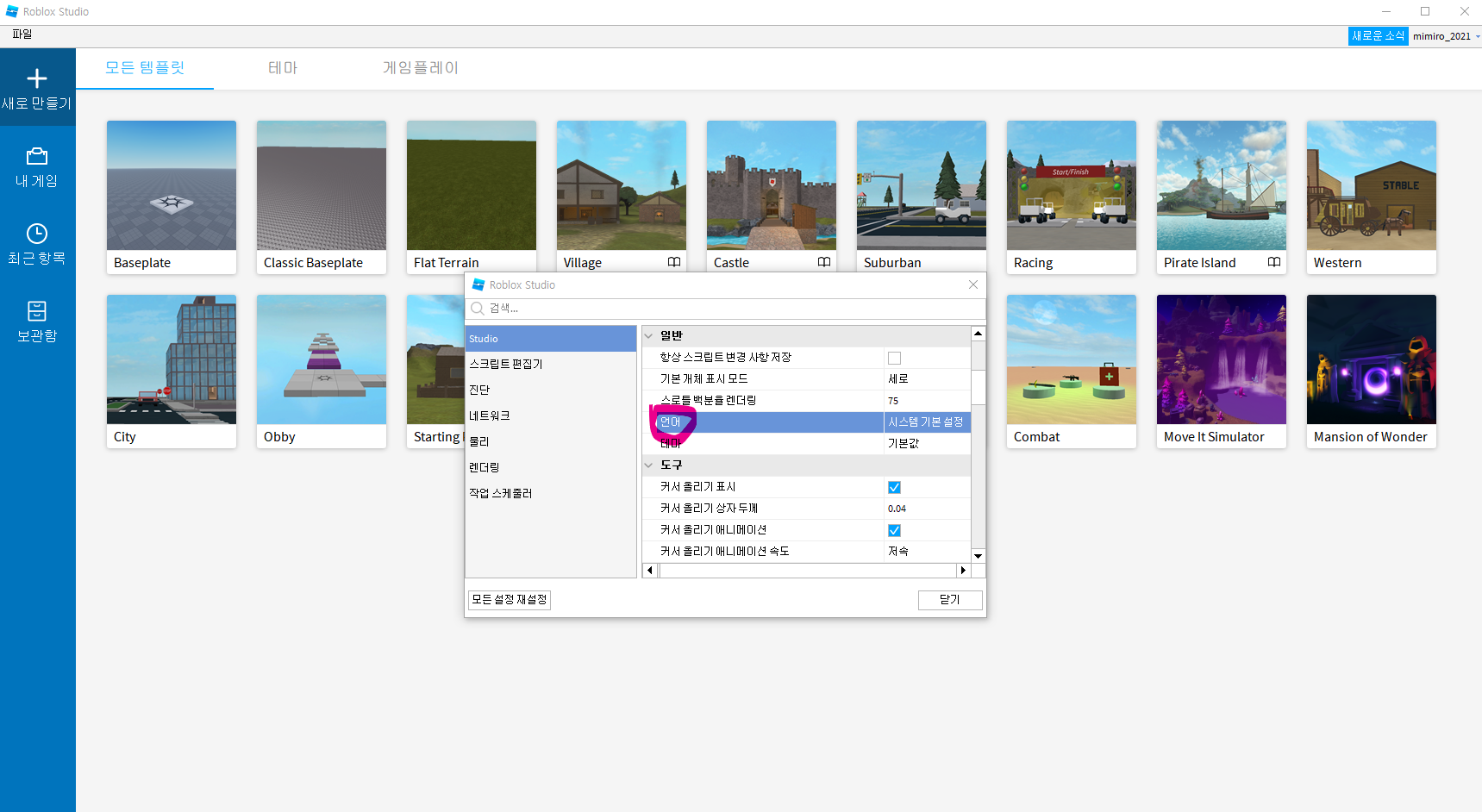Screen dimensions: 1482x812
Task: Click scroll up arrow in settings list
Action: click(978, 334)
